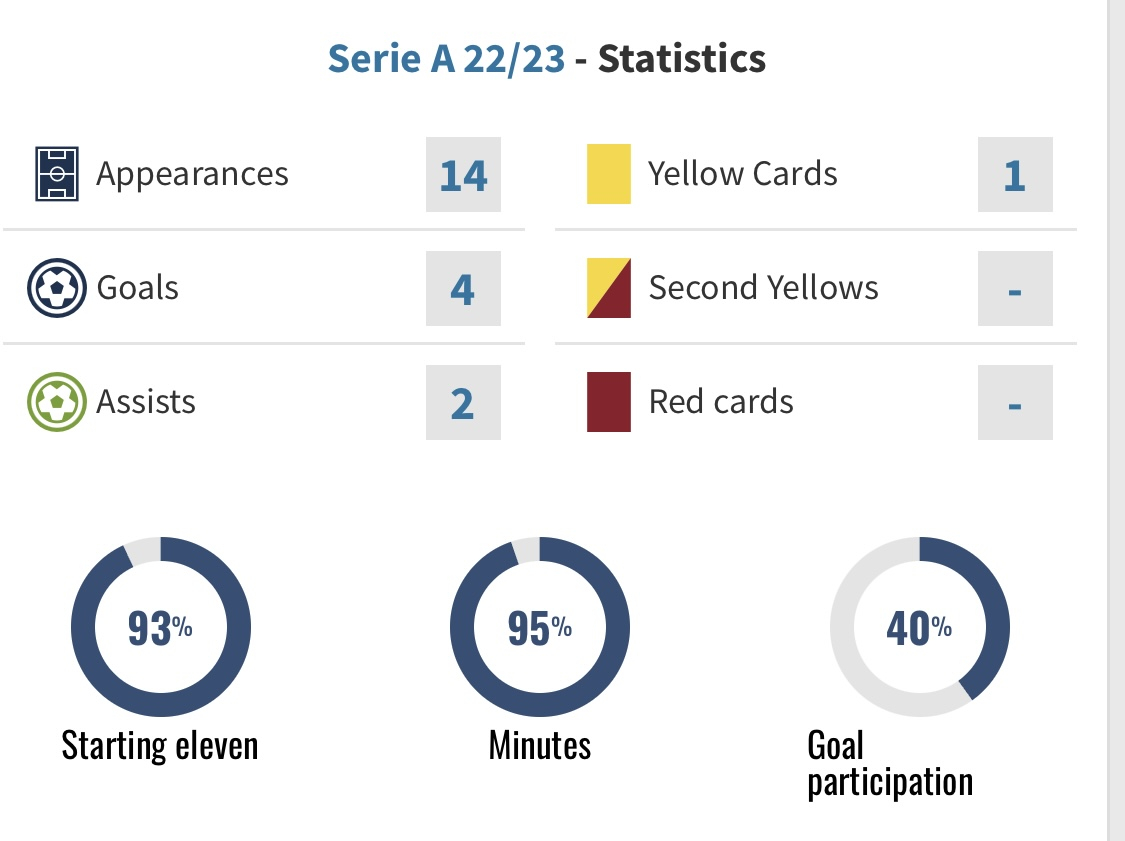The width and height of the screenshot is (1125, 841).
Task: Click the Goal participation caption
Action: coord(890,764)
